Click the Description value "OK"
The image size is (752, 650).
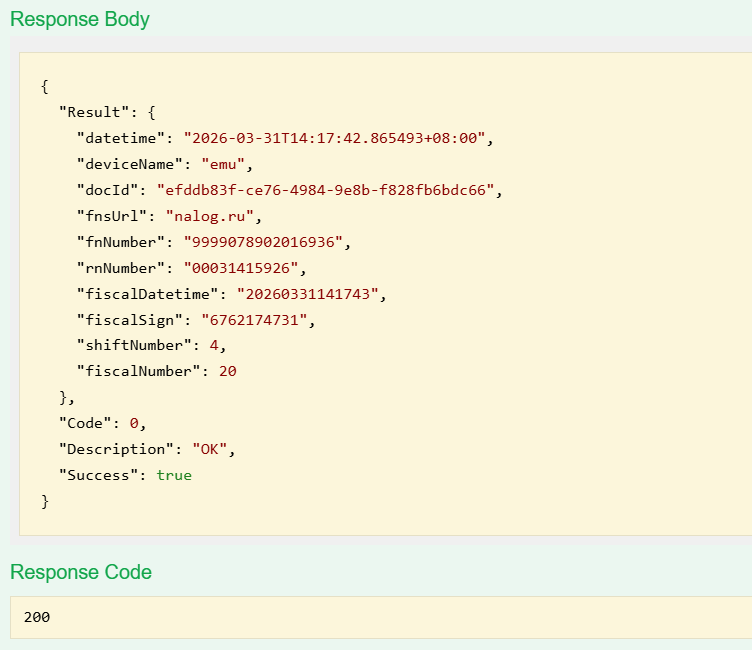click(210, 449)
